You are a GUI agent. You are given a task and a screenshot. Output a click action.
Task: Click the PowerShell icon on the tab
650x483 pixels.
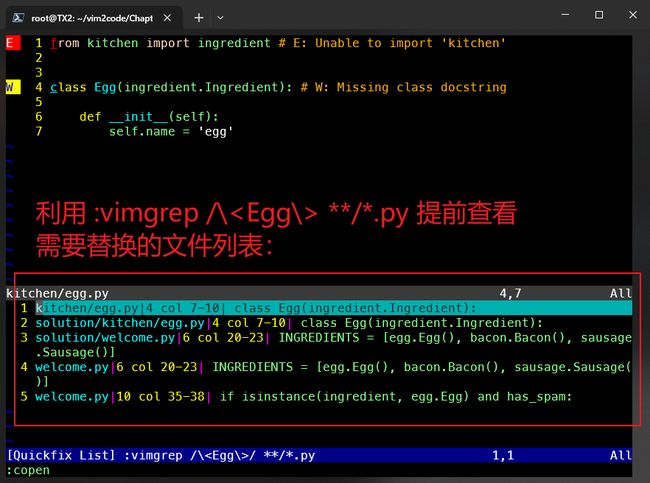click(18, 18)
